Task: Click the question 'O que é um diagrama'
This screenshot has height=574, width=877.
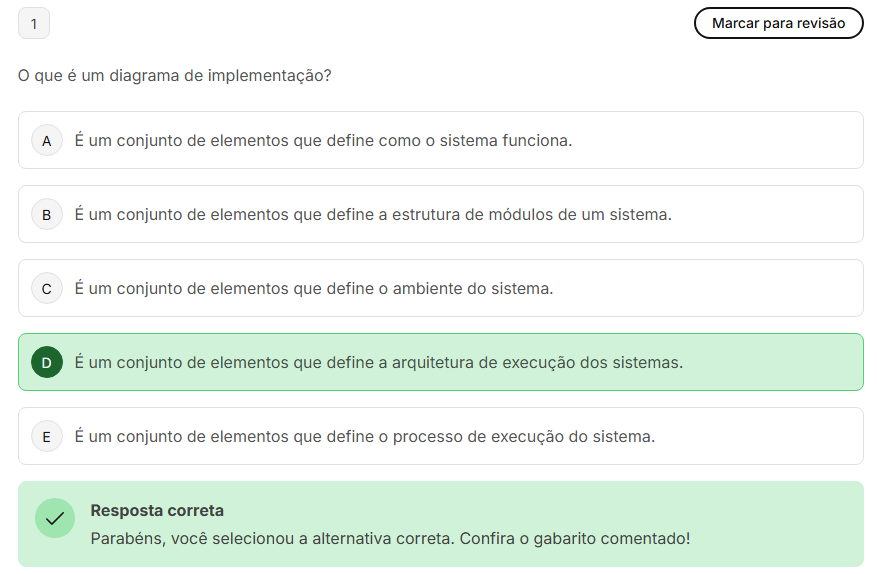Action: coord(98,76)
